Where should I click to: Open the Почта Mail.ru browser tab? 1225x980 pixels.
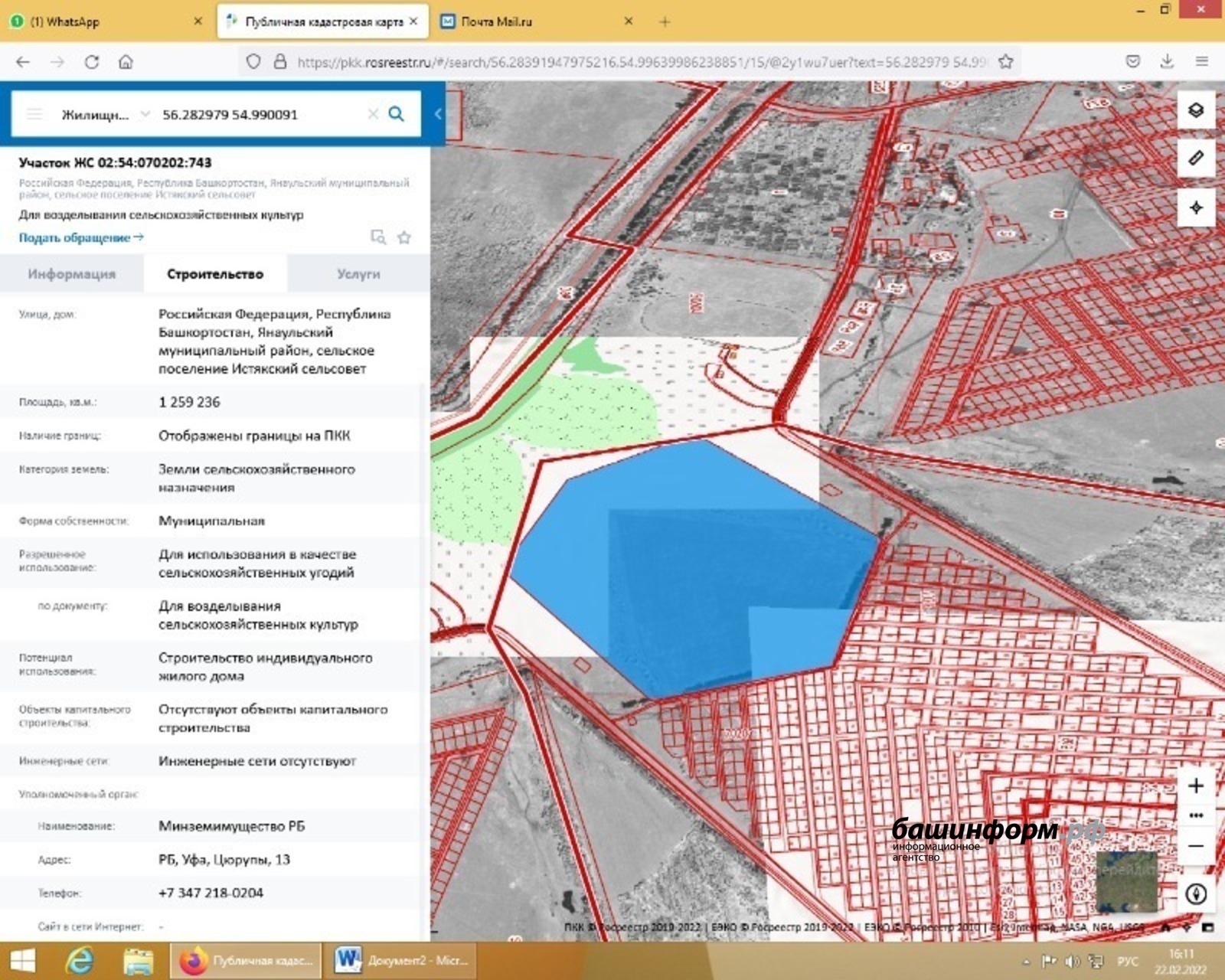[496, 21]
